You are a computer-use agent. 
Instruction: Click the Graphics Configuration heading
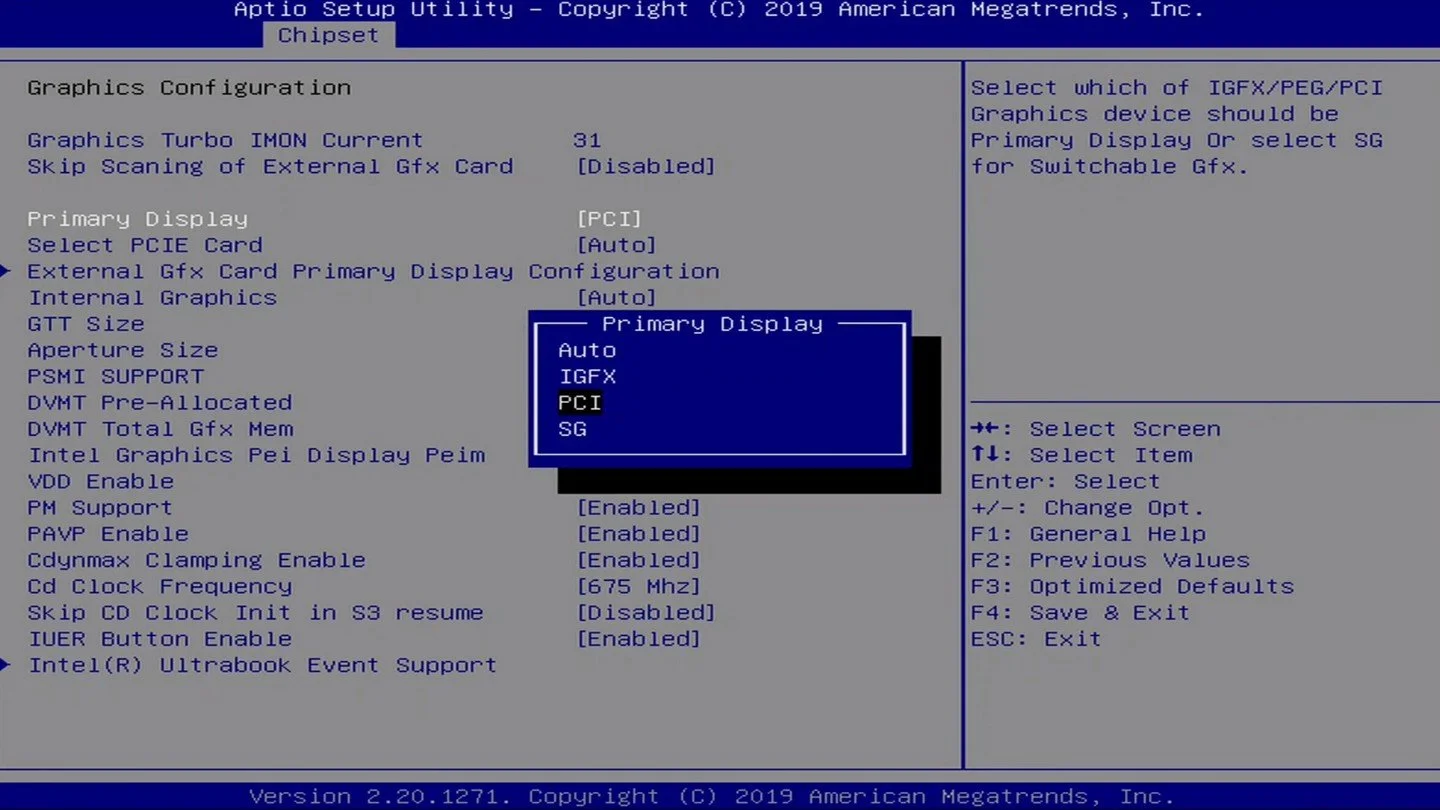189,87
